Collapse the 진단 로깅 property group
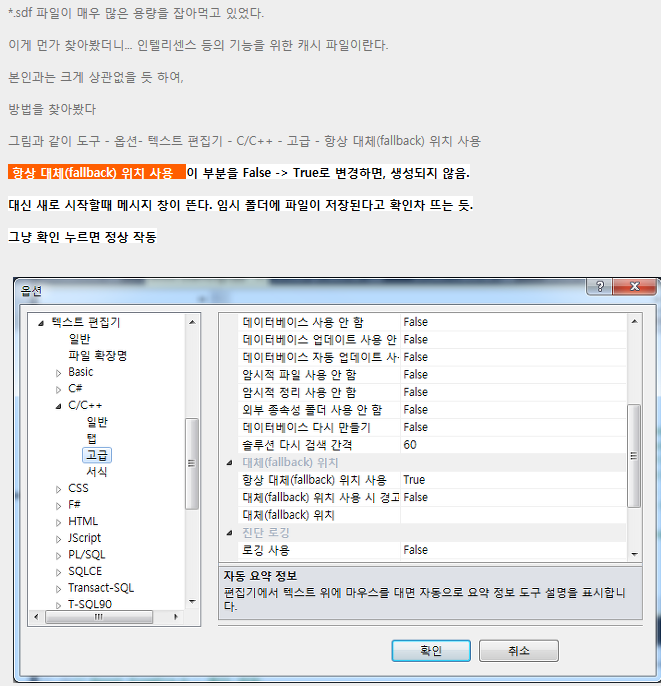 click(229, 533)
